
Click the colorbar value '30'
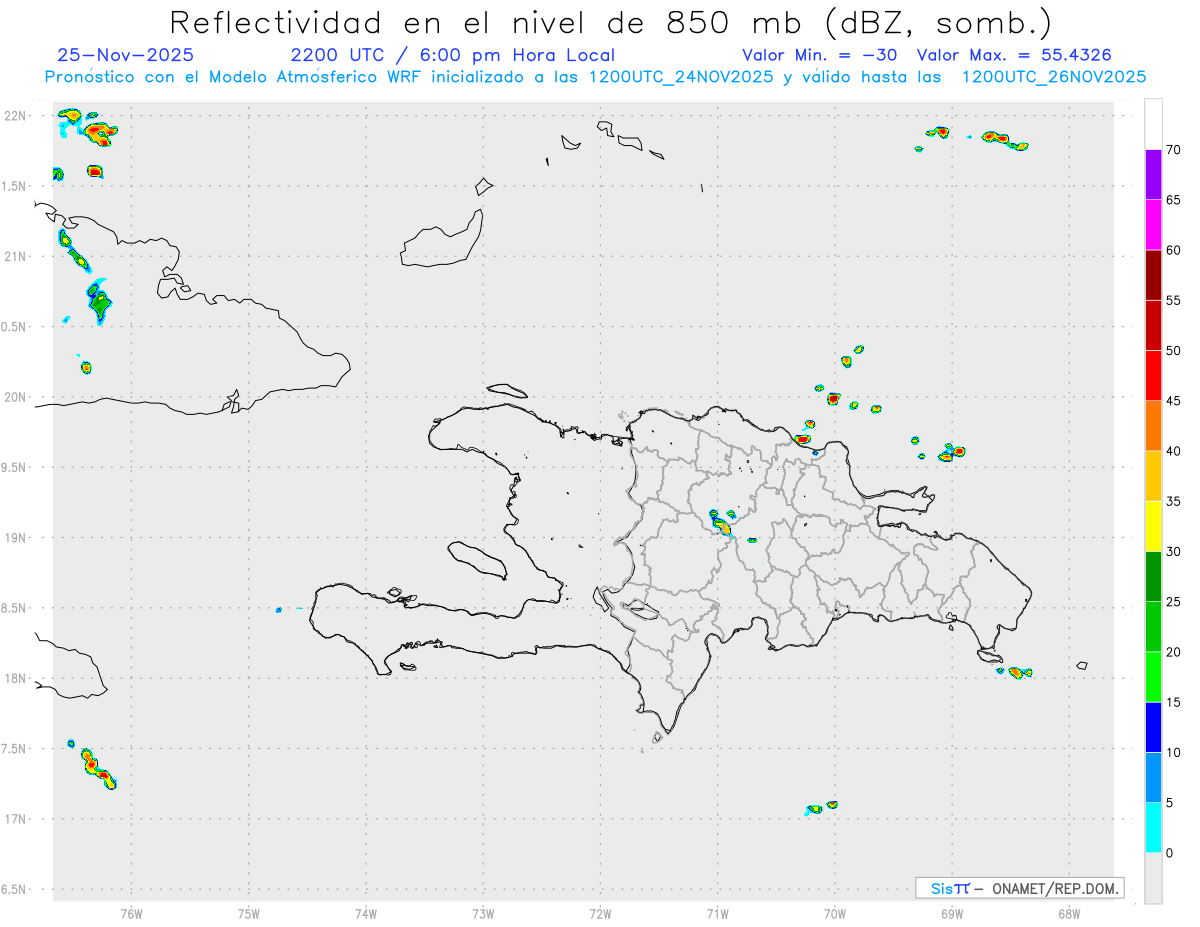point(1174,551)
